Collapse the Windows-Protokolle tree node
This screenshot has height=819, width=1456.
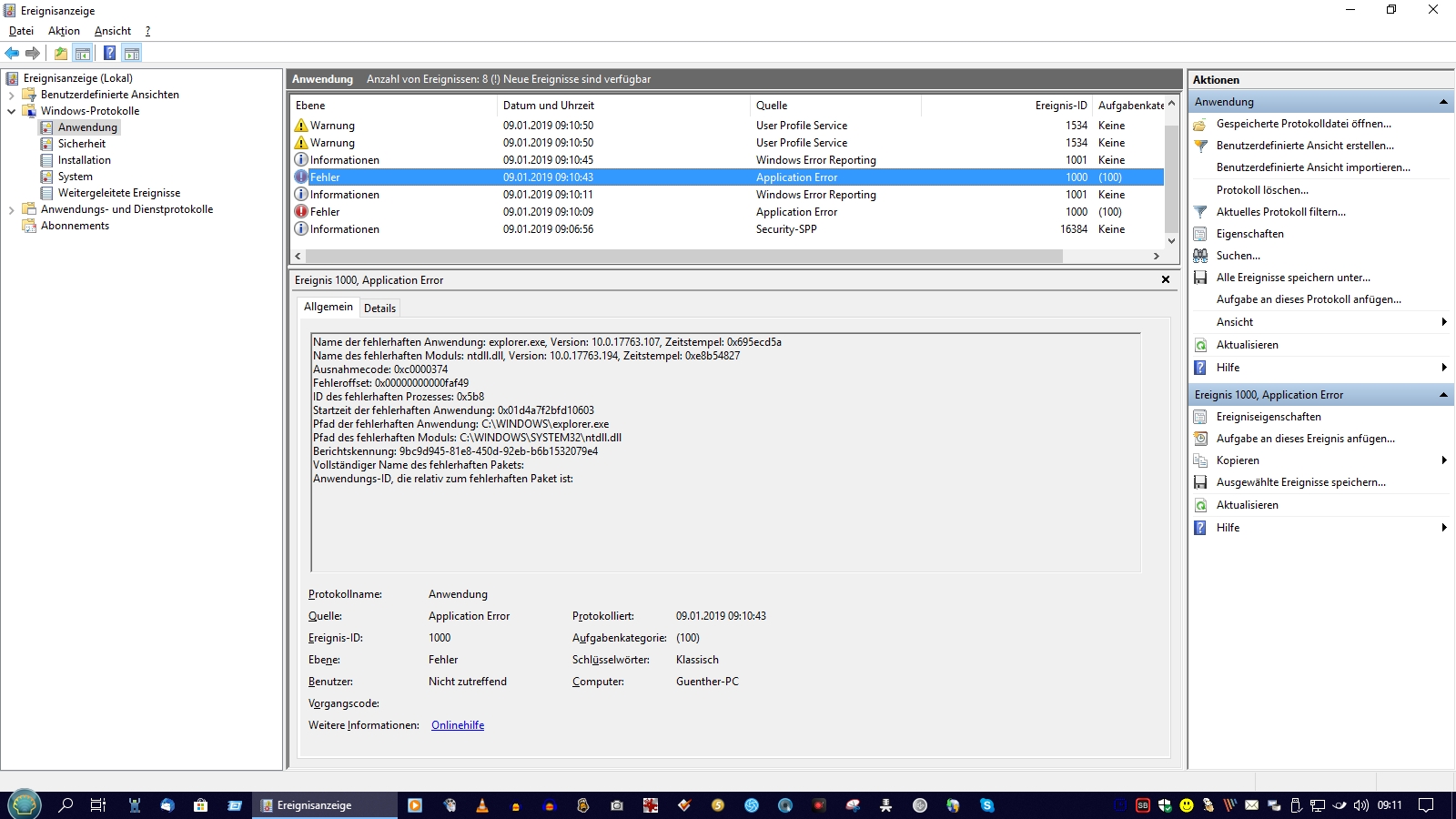pos(11,111)
